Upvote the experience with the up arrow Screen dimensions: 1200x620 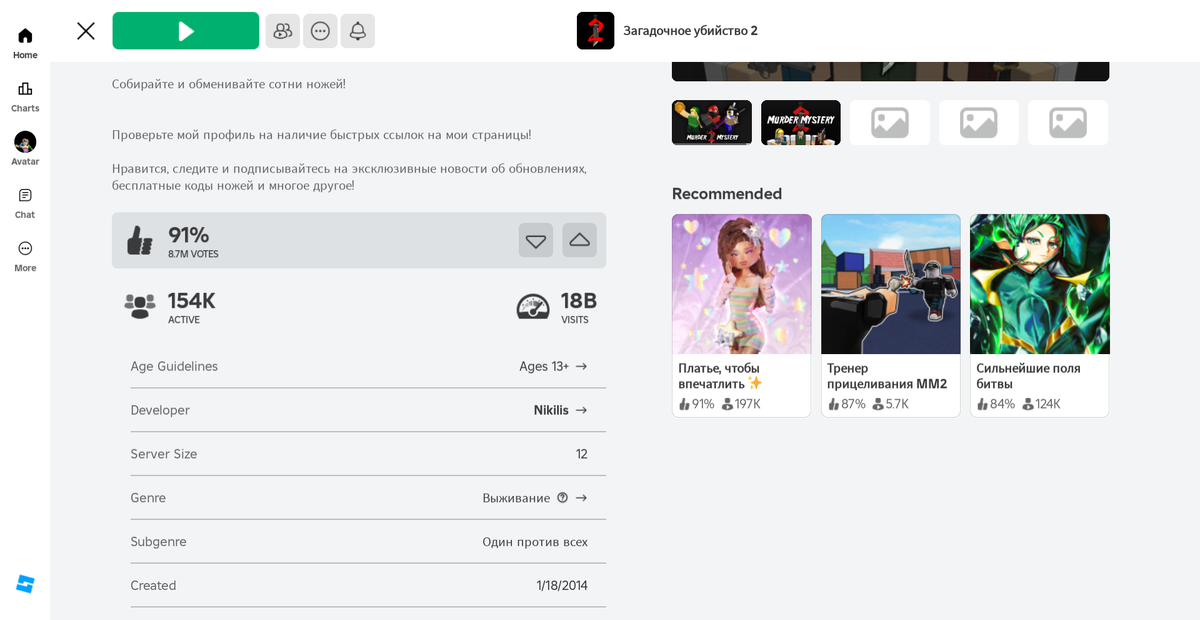[x=579, y=240]
